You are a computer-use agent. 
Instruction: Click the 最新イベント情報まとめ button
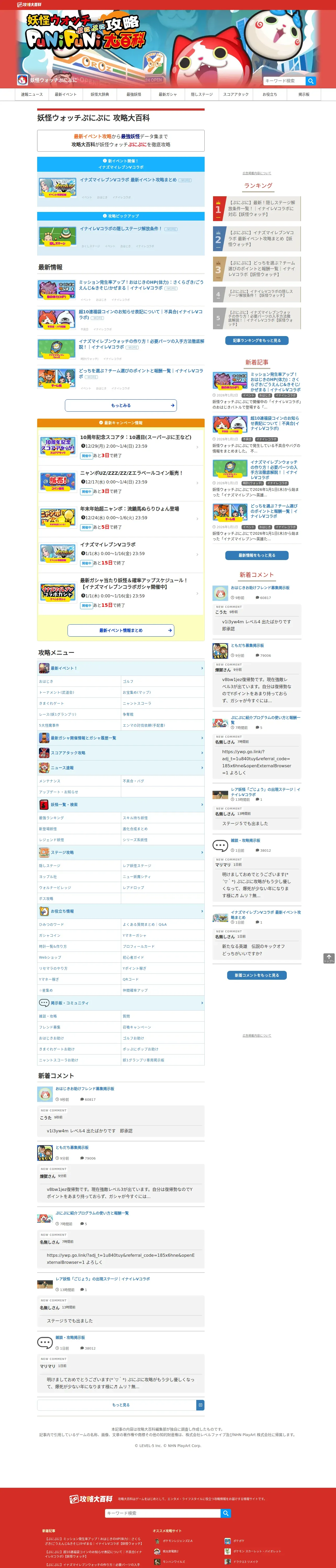pyautogui.click(x=121, y=630)
